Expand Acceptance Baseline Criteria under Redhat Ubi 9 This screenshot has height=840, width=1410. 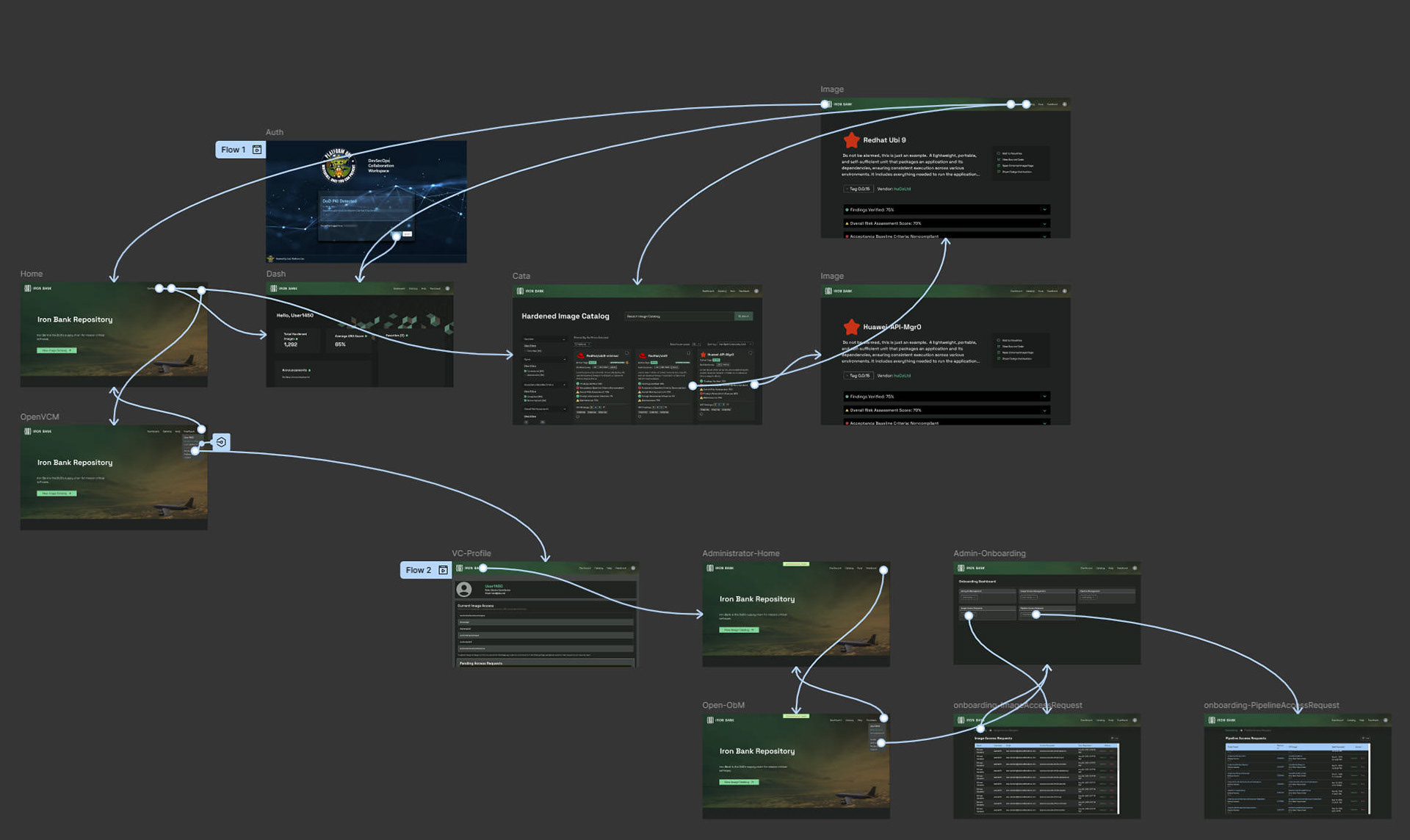[946, 236]
